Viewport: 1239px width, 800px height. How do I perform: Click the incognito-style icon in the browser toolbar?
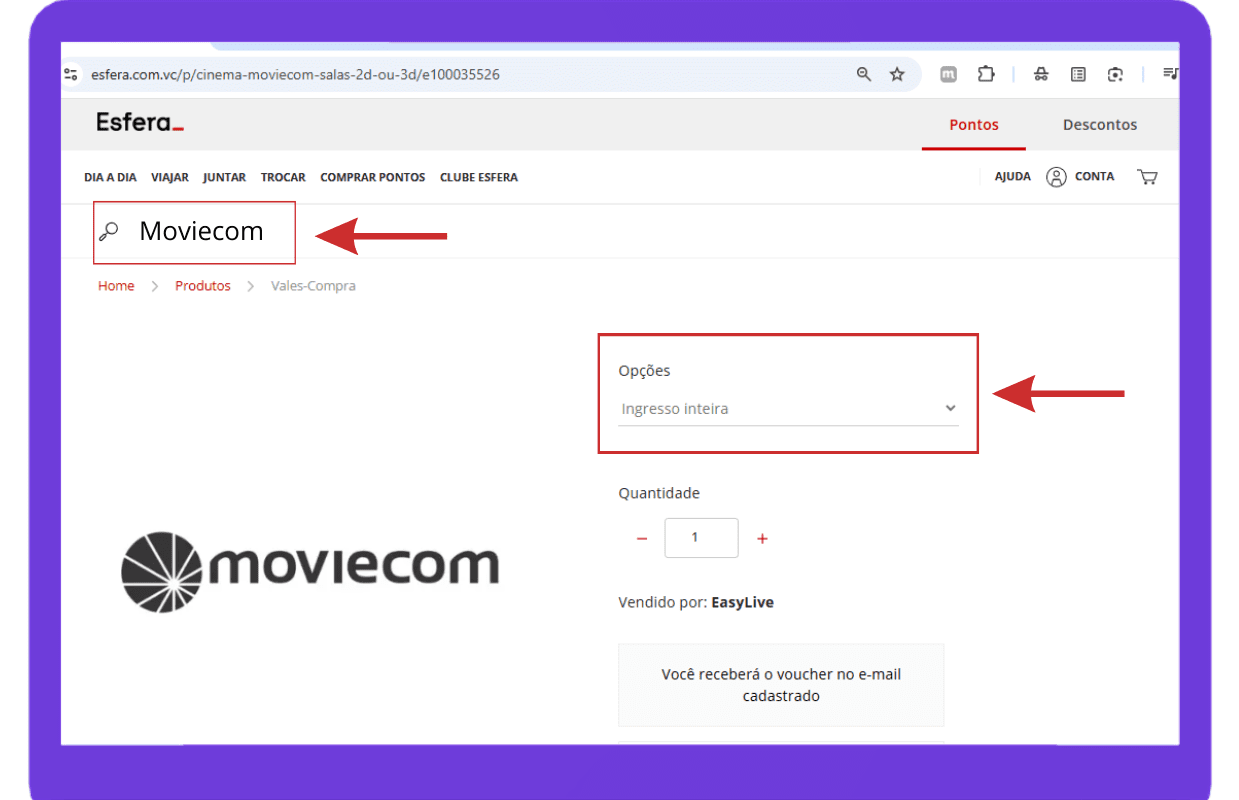(1041, 74)
